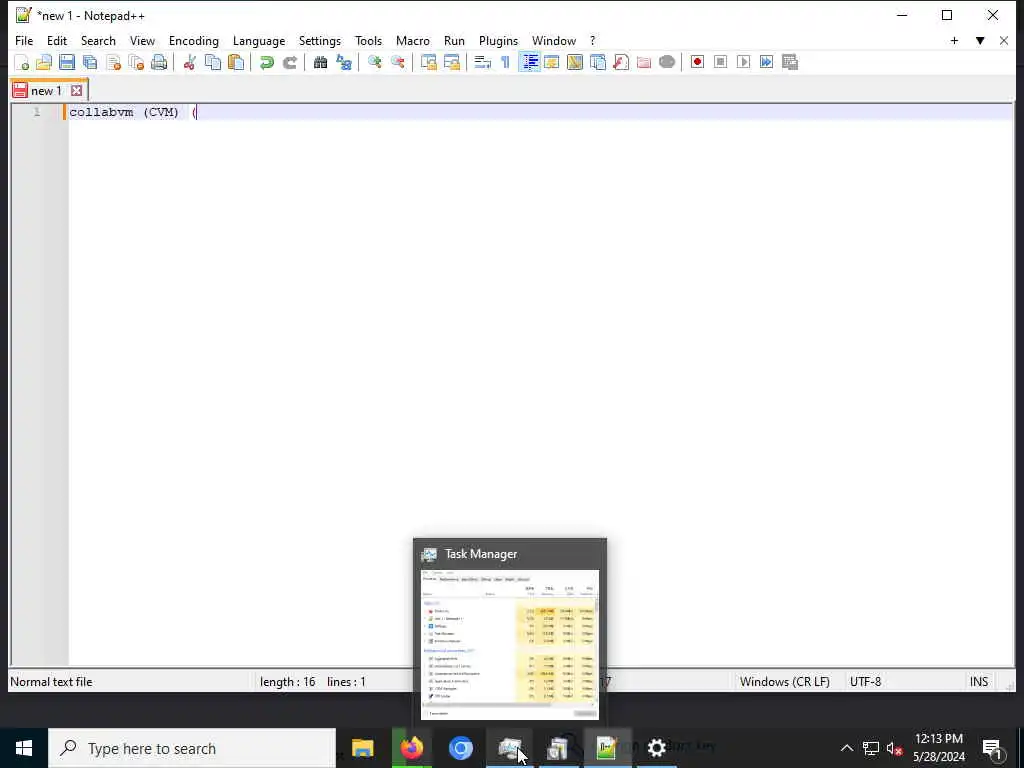The height and width of the screenshot is (768, 1024).
Task: Save the document with the Save icon
Action: (x=67, y=62)
